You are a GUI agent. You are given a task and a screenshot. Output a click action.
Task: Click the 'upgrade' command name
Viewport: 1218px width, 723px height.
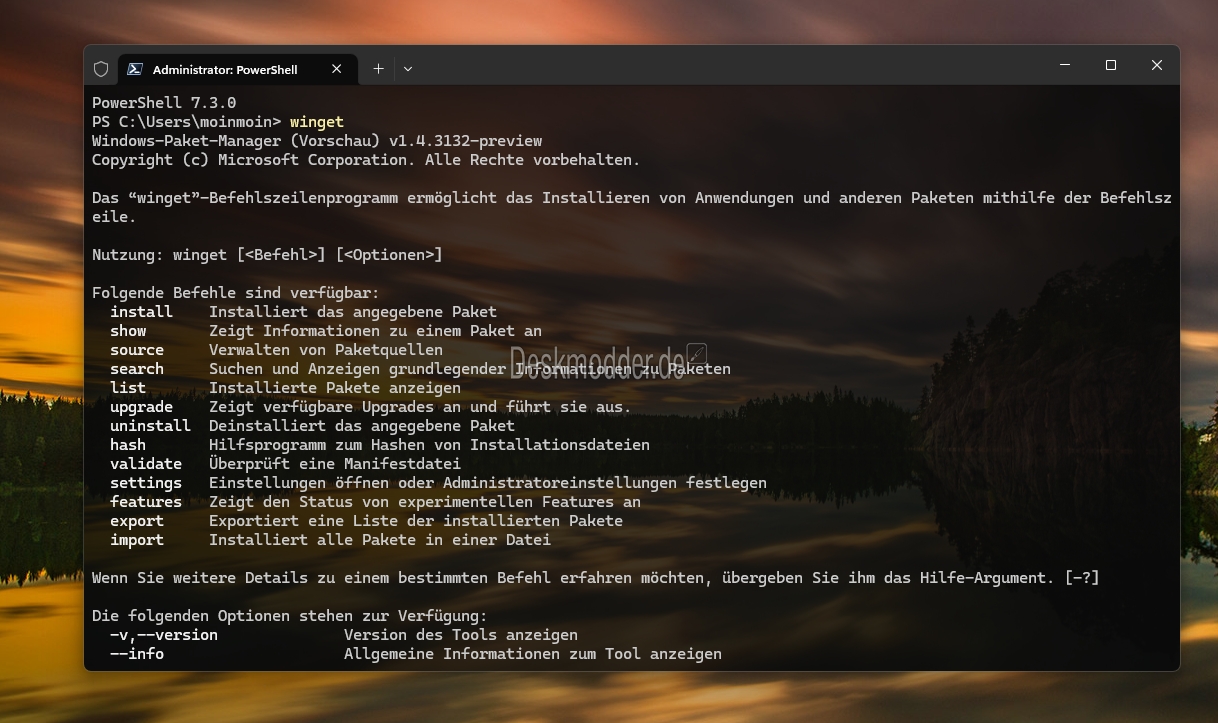coord(141,407)
